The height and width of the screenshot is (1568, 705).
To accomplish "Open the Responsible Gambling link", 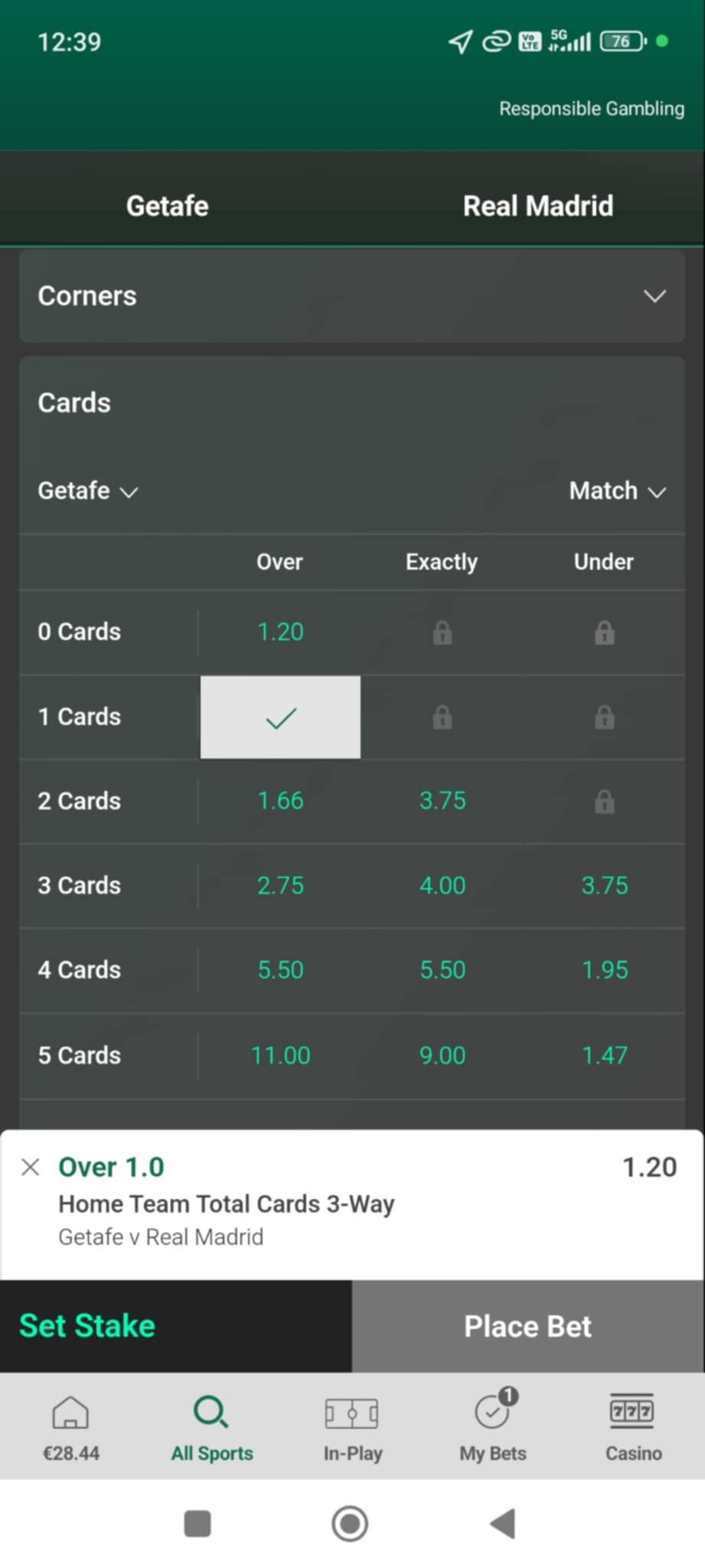I will [592, 109].
